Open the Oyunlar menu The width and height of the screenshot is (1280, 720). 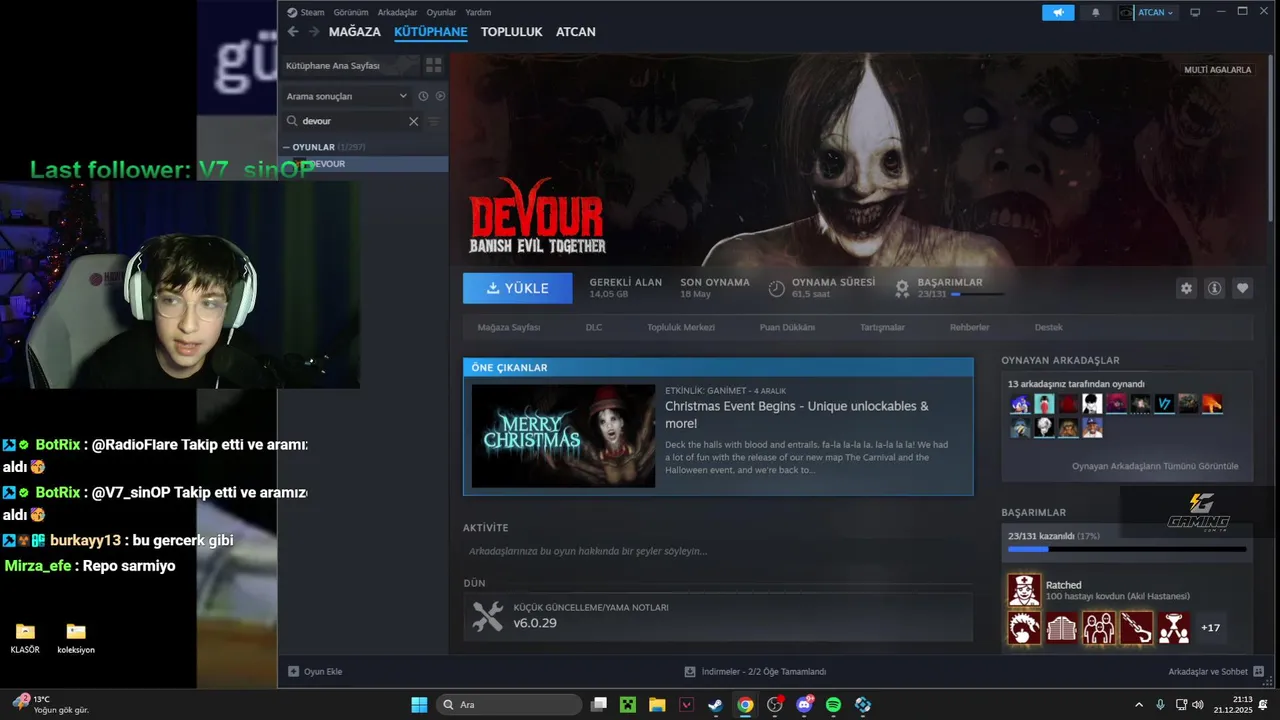click(441, 12)
